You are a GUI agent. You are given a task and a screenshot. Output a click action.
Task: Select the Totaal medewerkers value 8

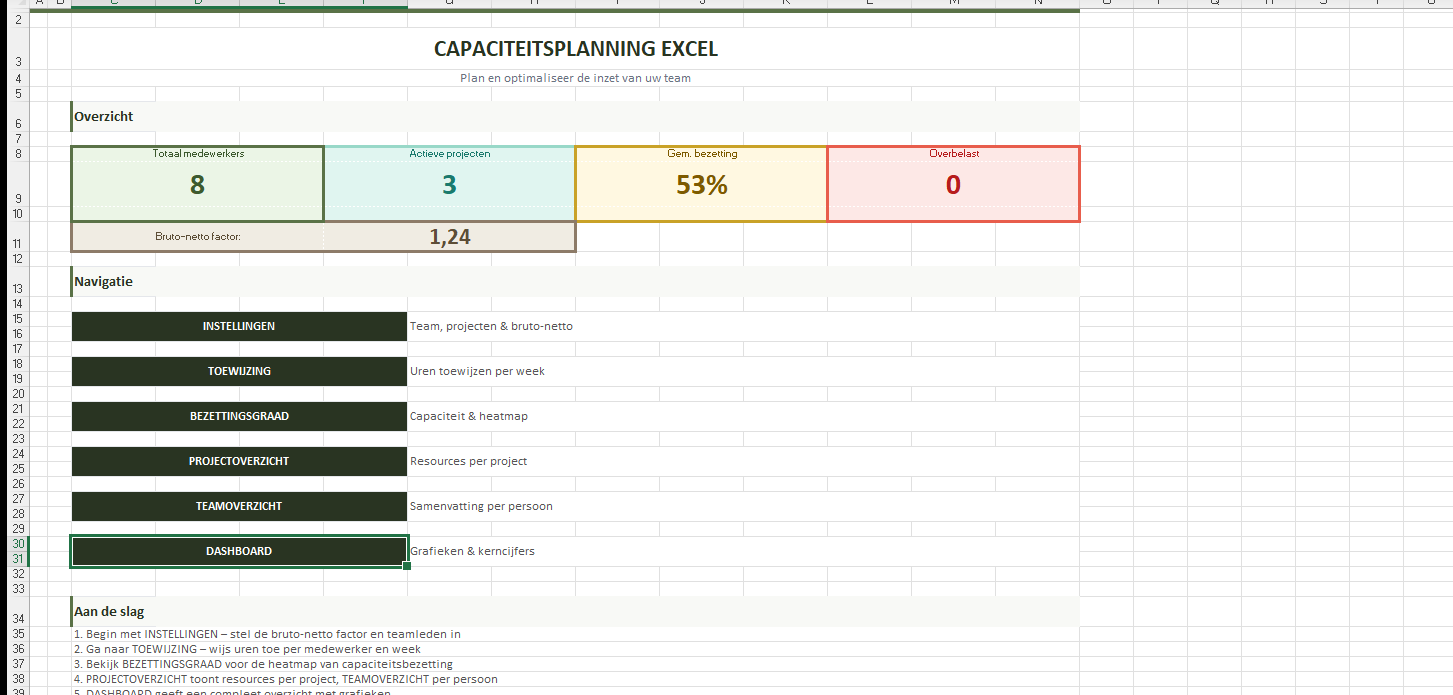tap(197, 185)
